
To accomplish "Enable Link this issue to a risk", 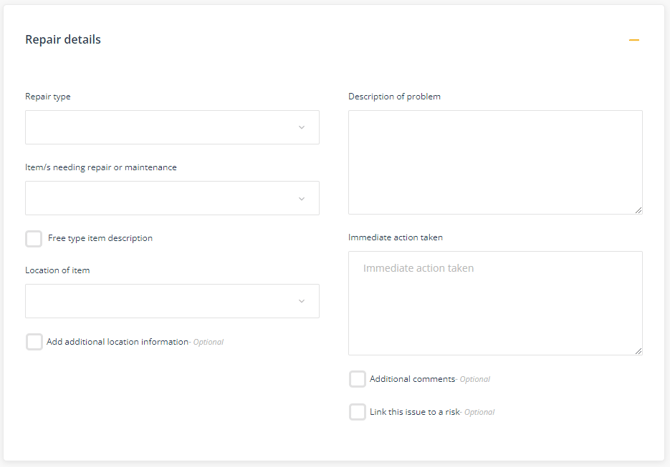I will click(357, 412).
